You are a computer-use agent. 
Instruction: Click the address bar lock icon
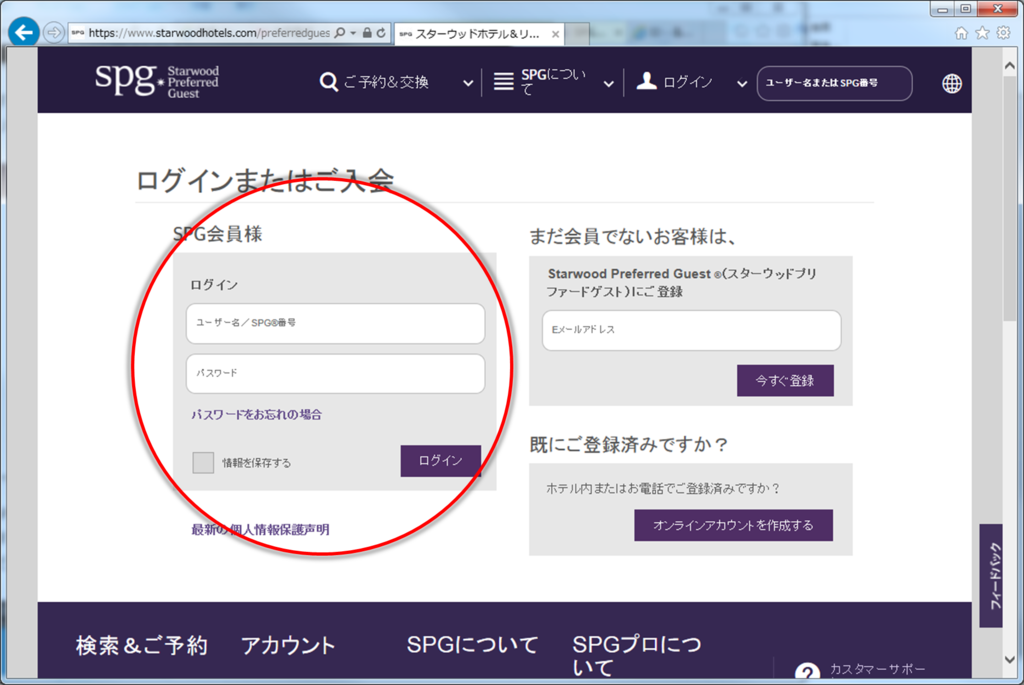[367, 33]
